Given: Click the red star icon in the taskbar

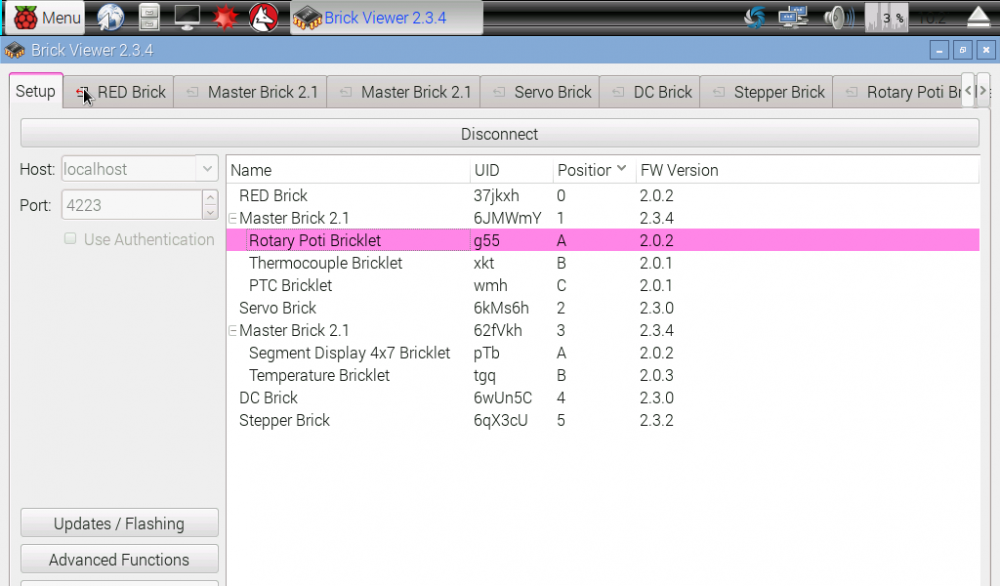Looking at the screenshot, I should point(225,17).
